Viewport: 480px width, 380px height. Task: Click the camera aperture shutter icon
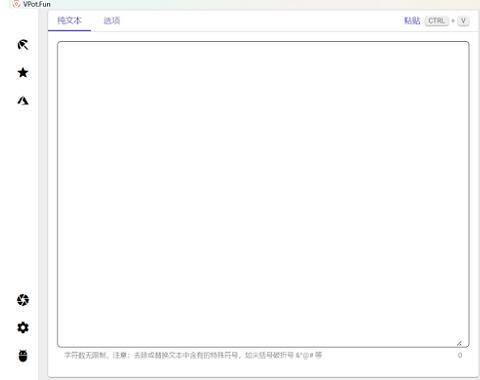[23, 300]
